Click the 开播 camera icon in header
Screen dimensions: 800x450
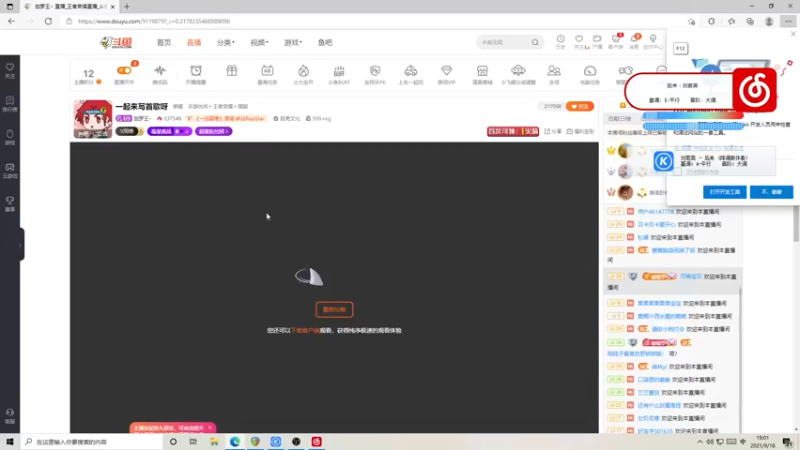click(597, 39)
